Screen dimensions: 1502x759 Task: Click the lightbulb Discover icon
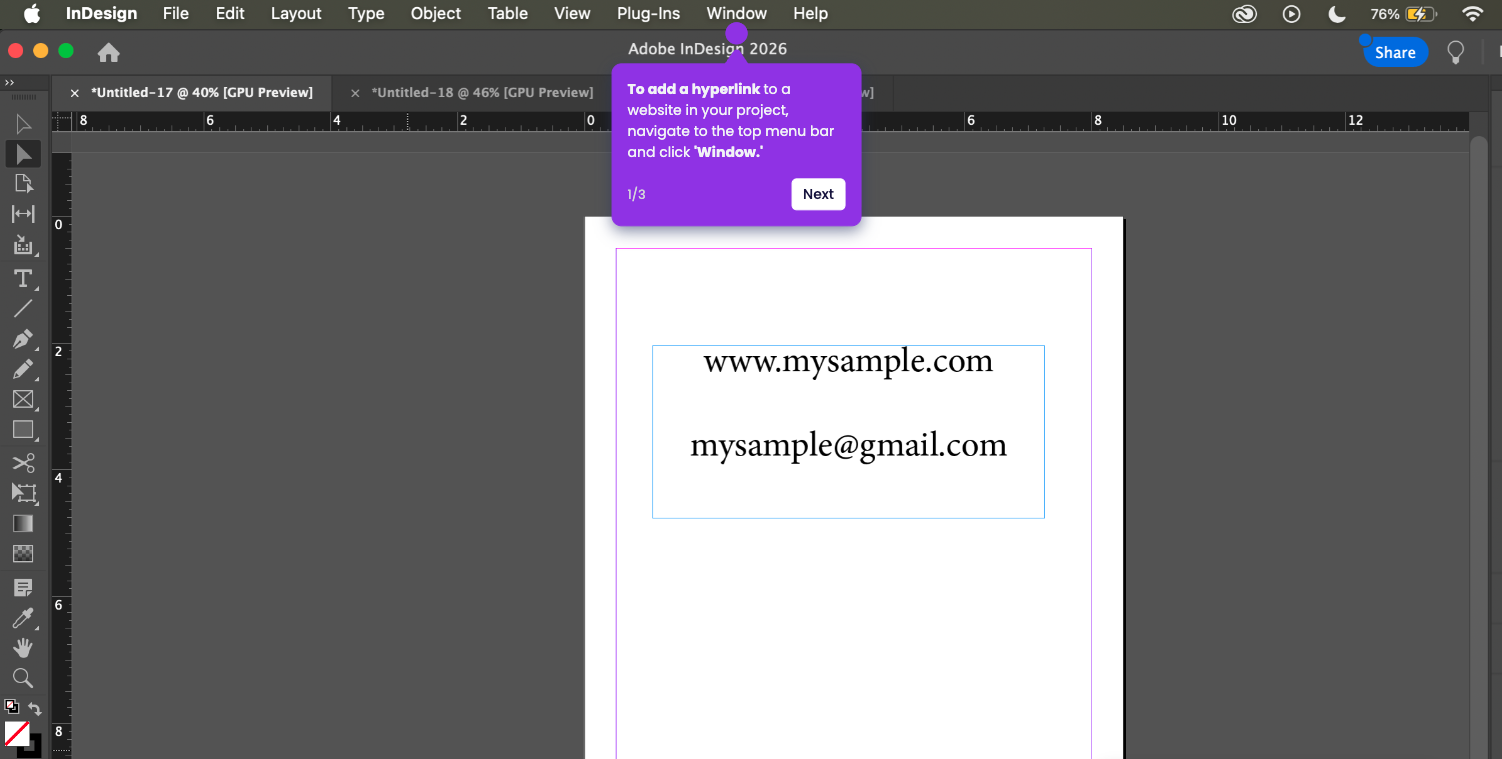[1456, 53]
